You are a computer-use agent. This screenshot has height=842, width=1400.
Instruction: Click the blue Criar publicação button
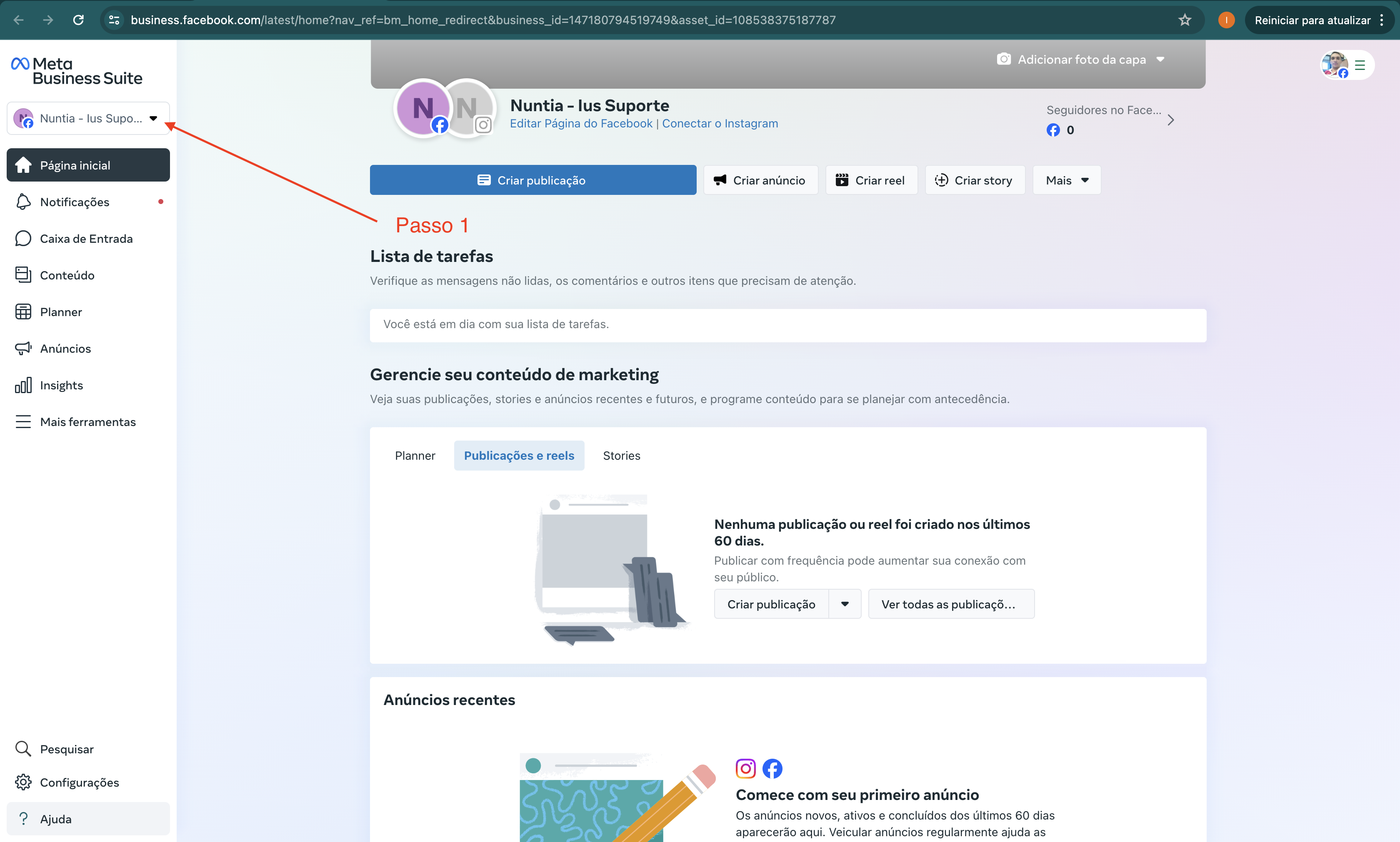click(x=533, y=180)
